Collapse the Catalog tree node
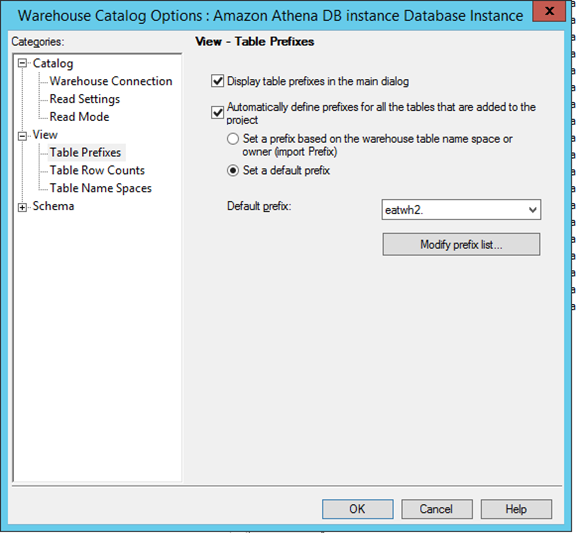This screenshot has width=576, height=533. pyautogui.click(x=22, y=63)
